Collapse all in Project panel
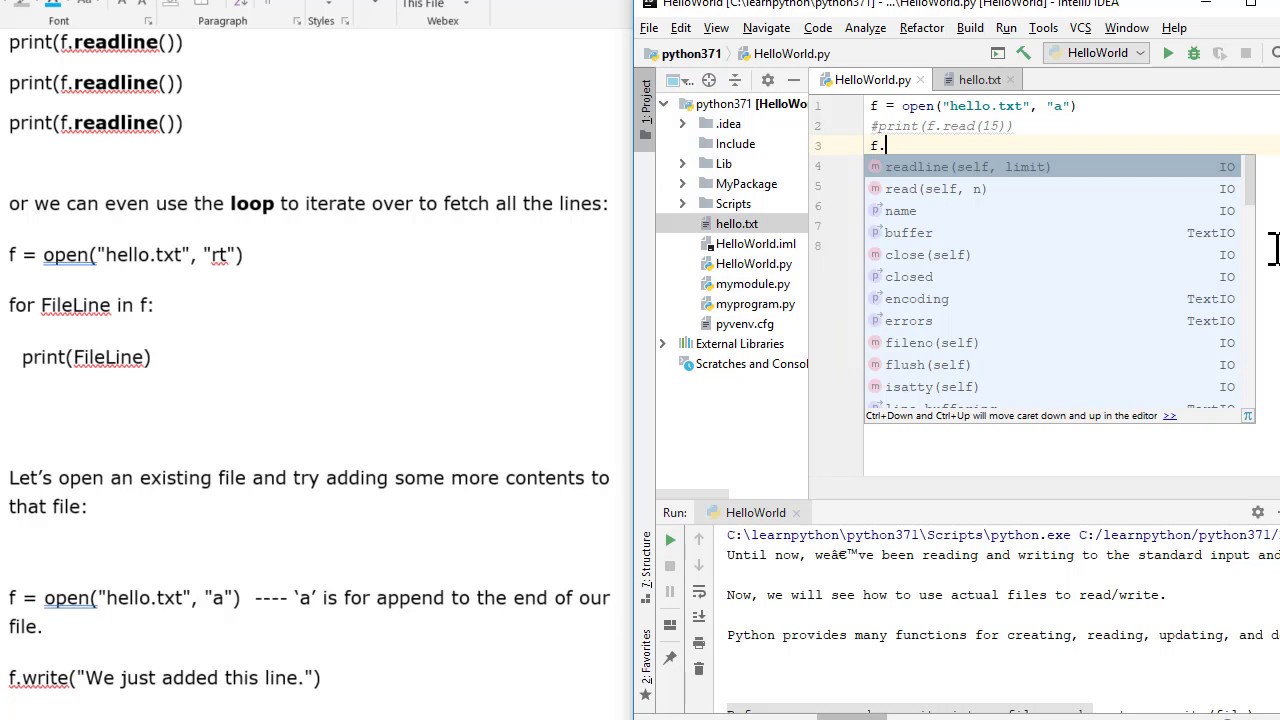The width and height of the screenshot is (1280, 720). pyautogui.click(x=735, y=80)
